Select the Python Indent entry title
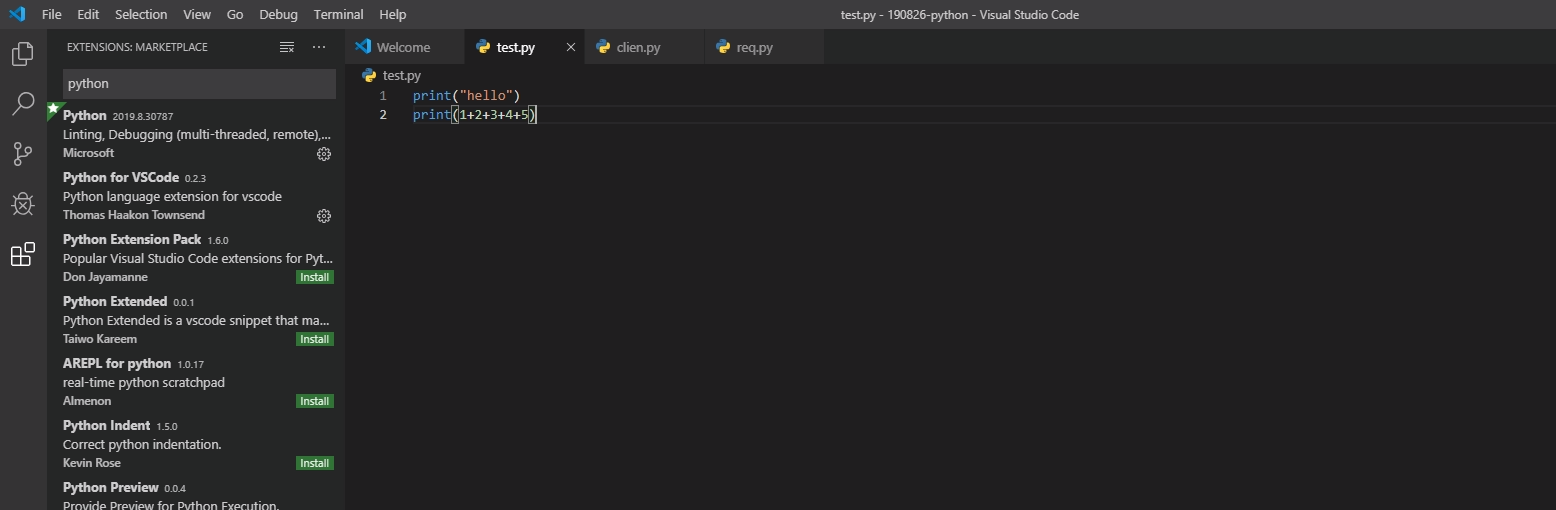Viewport: 1556px width, 510px height. (x=106, y=425)
